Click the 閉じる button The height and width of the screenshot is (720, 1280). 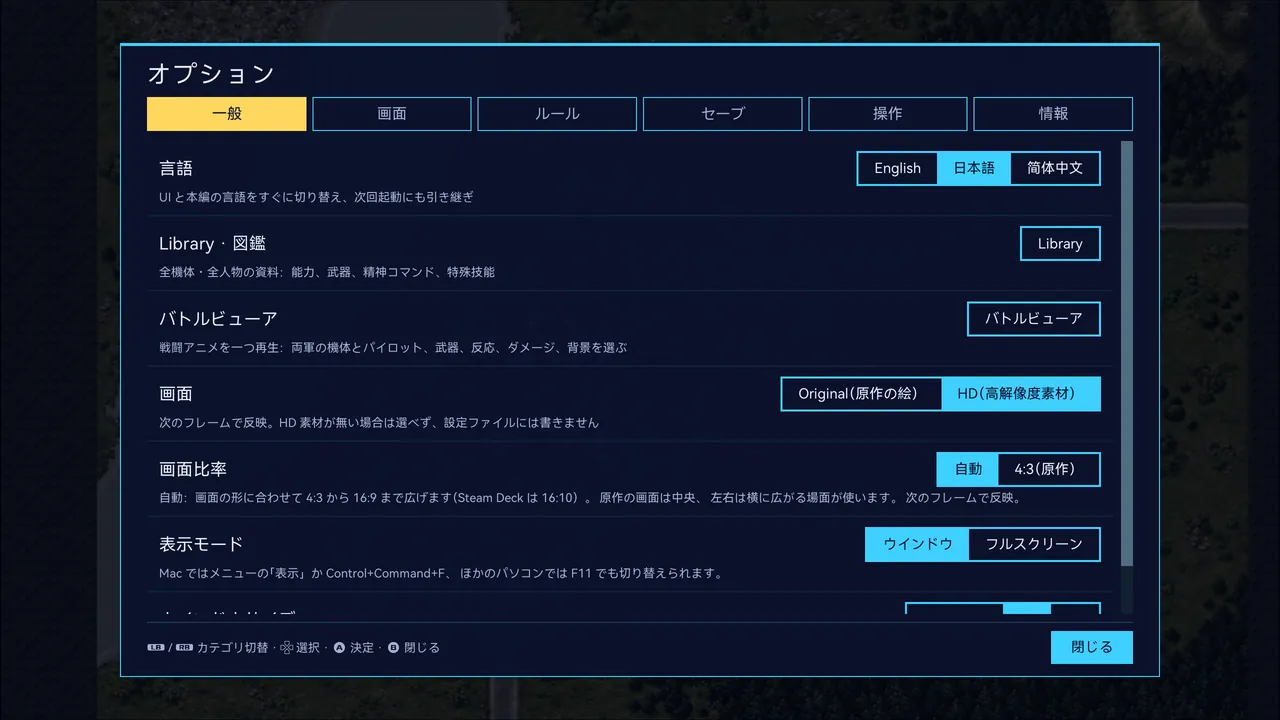1092,647
